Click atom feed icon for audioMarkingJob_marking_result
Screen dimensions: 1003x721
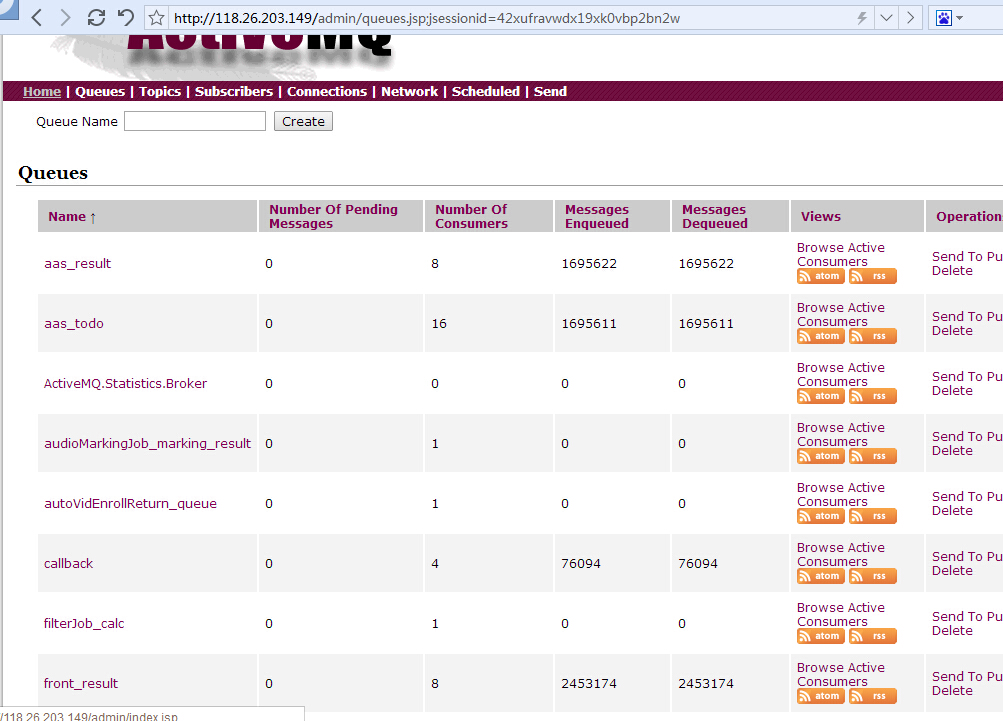[x=821, y=456]
